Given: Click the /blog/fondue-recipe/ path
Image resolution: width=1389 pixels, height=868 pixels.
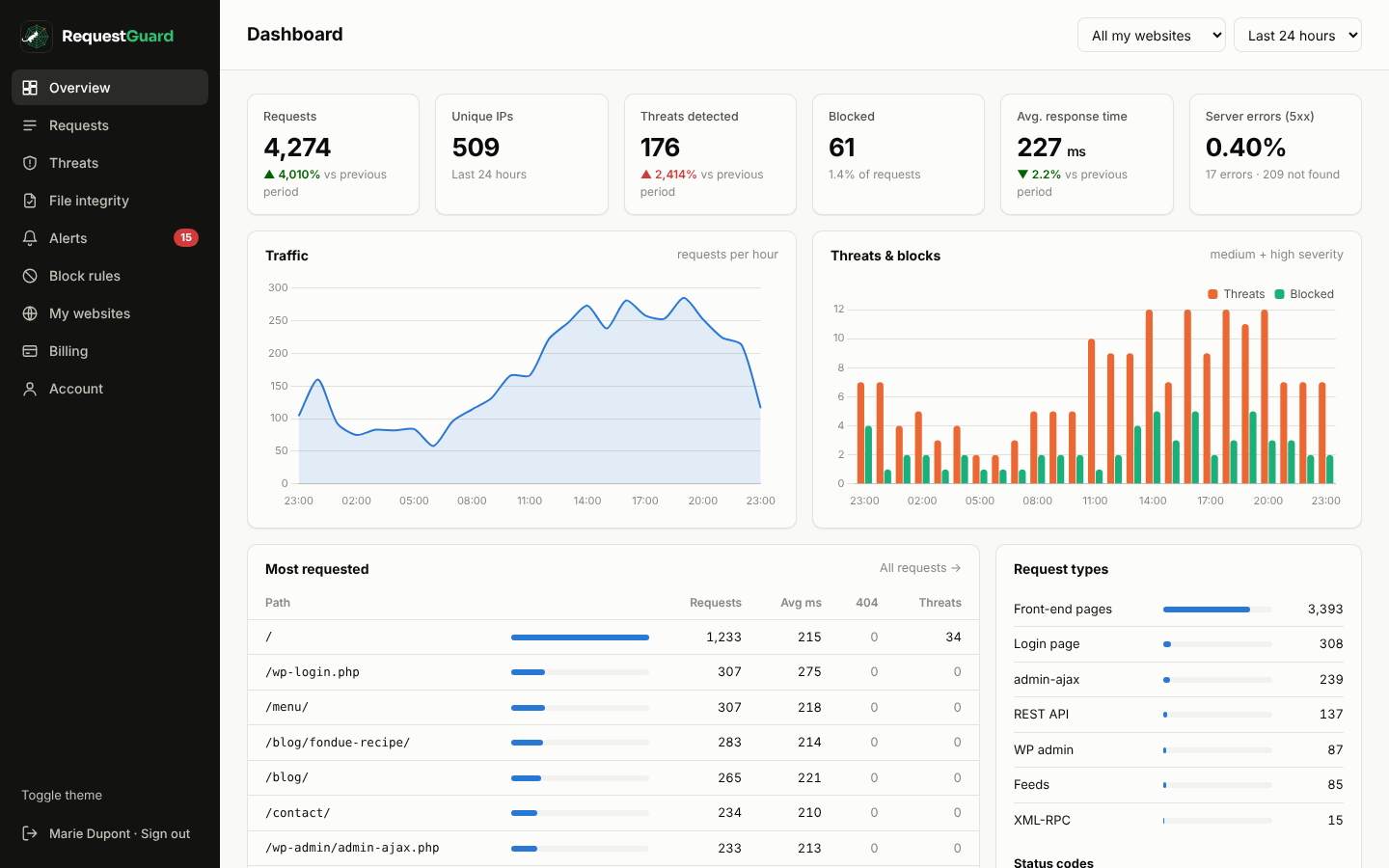Looking at the screenshot, I should click(x=338, y=743).
